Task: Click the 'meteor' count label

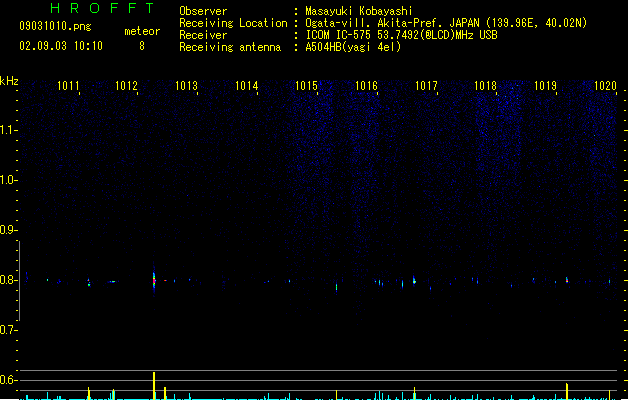Action: pyautogui.click(x=142, y=31)
